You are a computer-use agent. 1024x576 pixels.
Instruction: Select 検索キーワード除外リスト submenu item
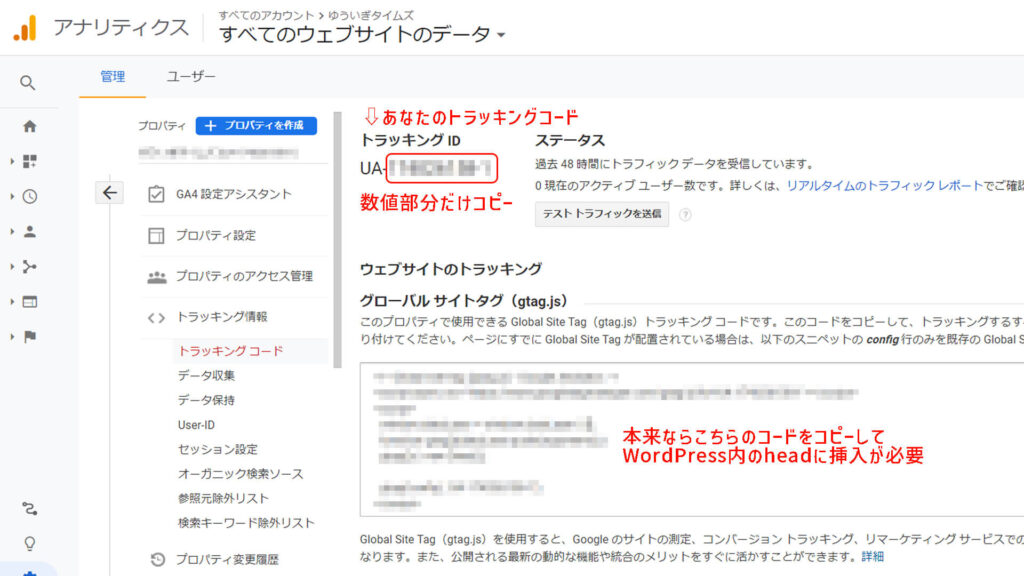point(246,523)
